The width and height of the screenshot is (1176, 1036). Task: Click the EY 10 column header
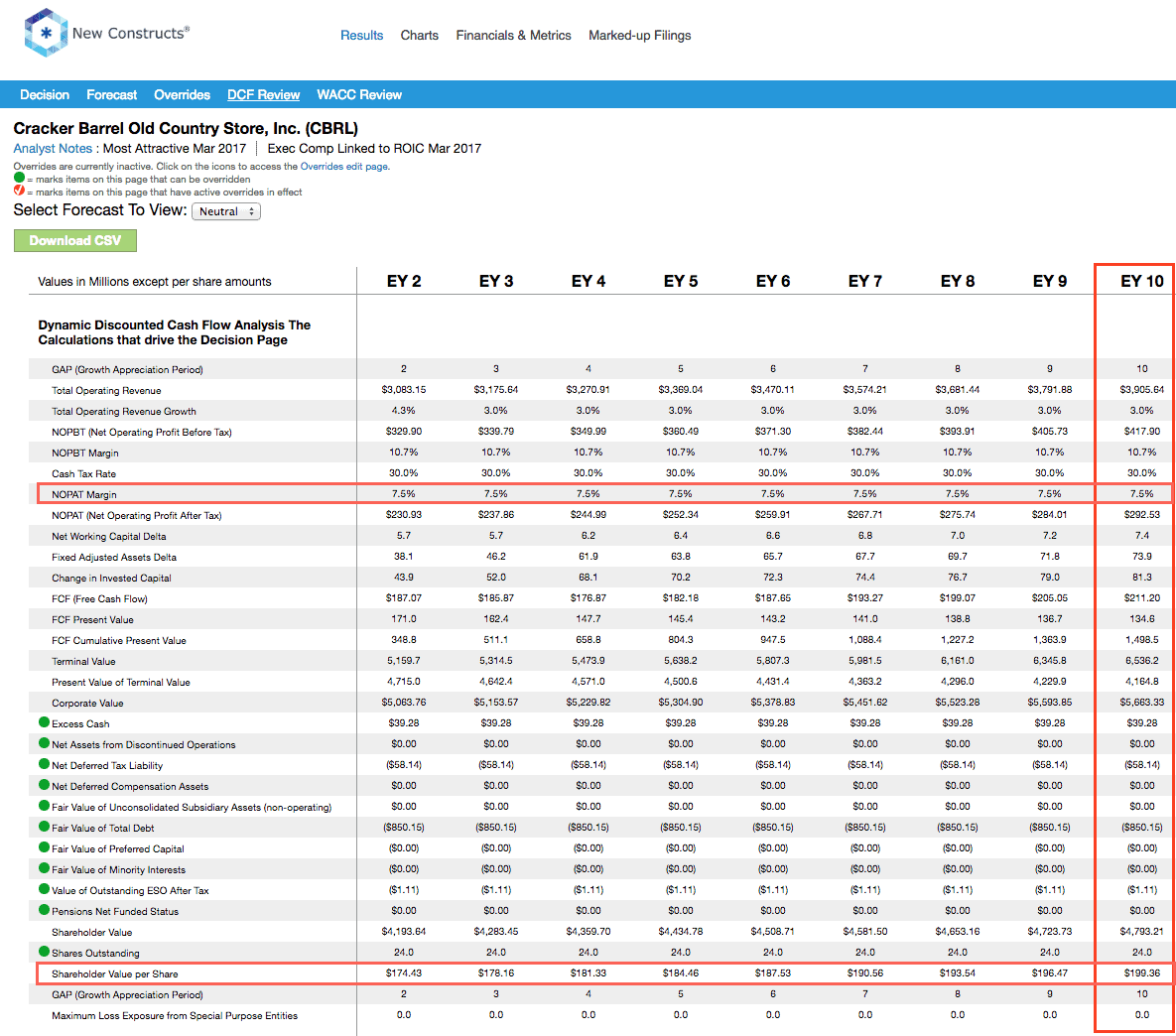coord(1141,281)
